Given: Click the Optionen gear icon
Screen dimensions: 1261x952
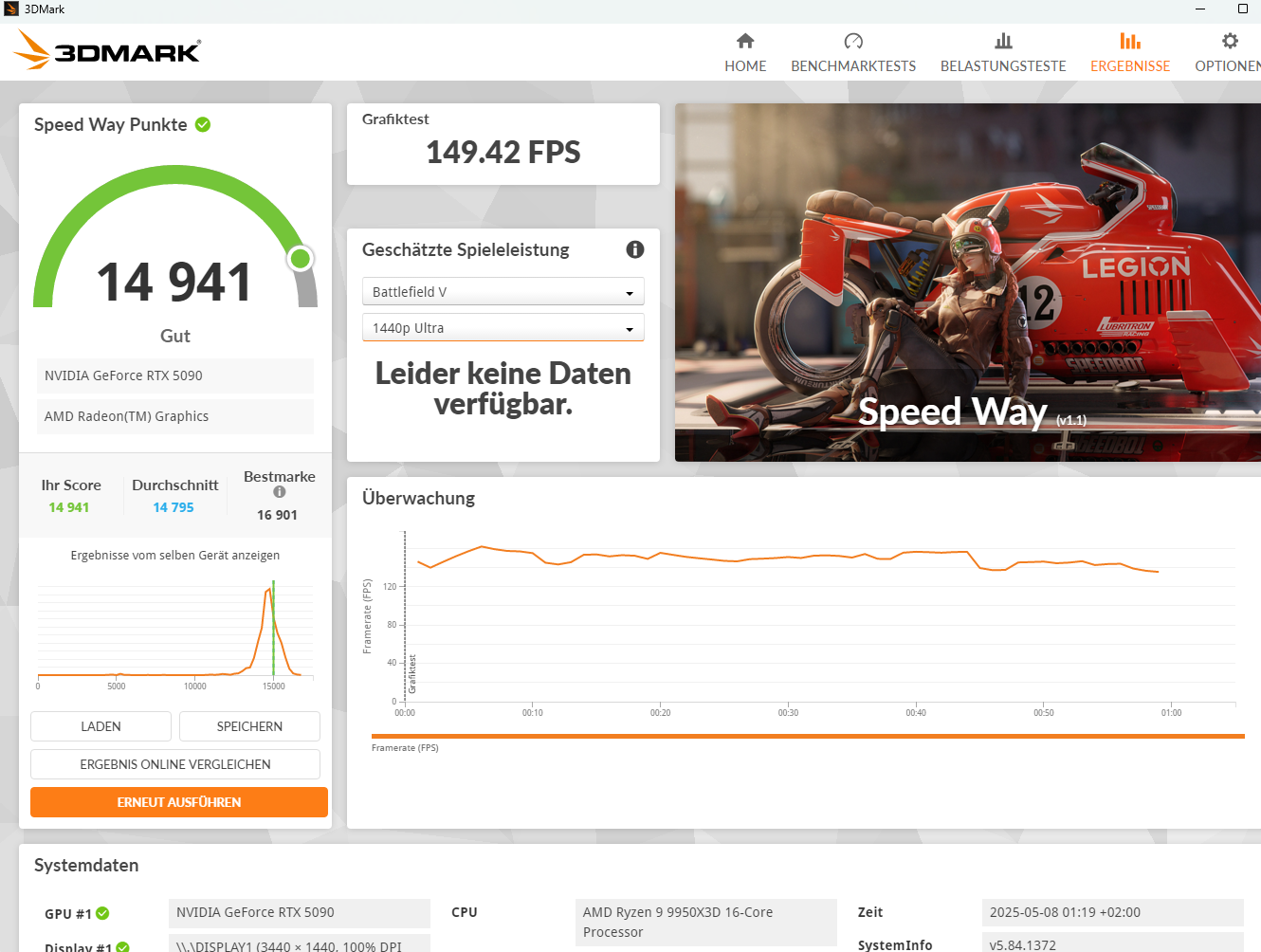Looking at the screenshot, I should point(1230,41).
